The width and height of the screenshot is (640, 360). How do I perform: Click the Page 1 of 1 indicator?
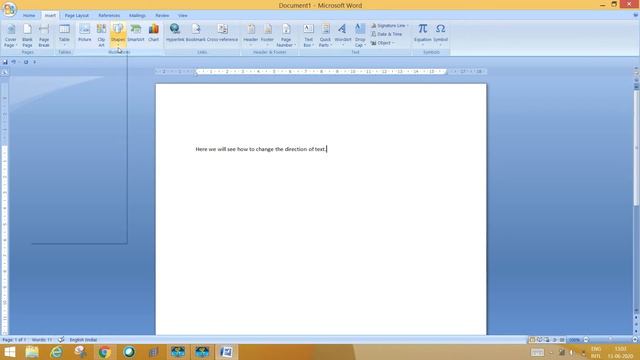tap(14, 340)
